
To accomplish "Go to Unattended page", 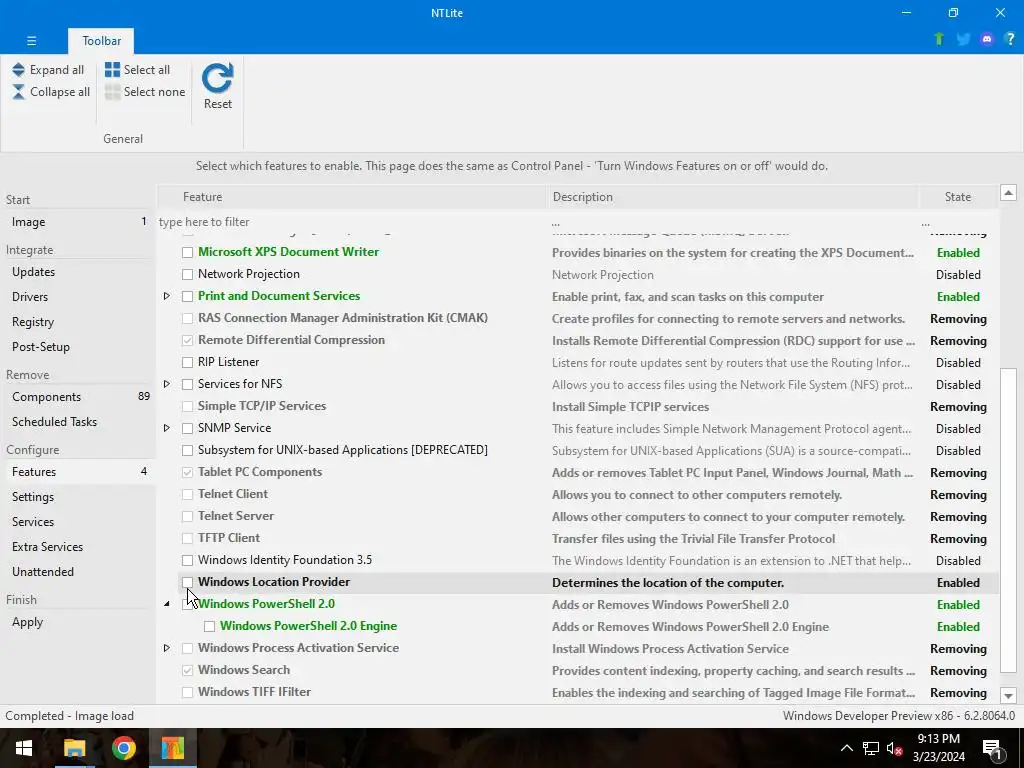I will (x=78, y=572).
